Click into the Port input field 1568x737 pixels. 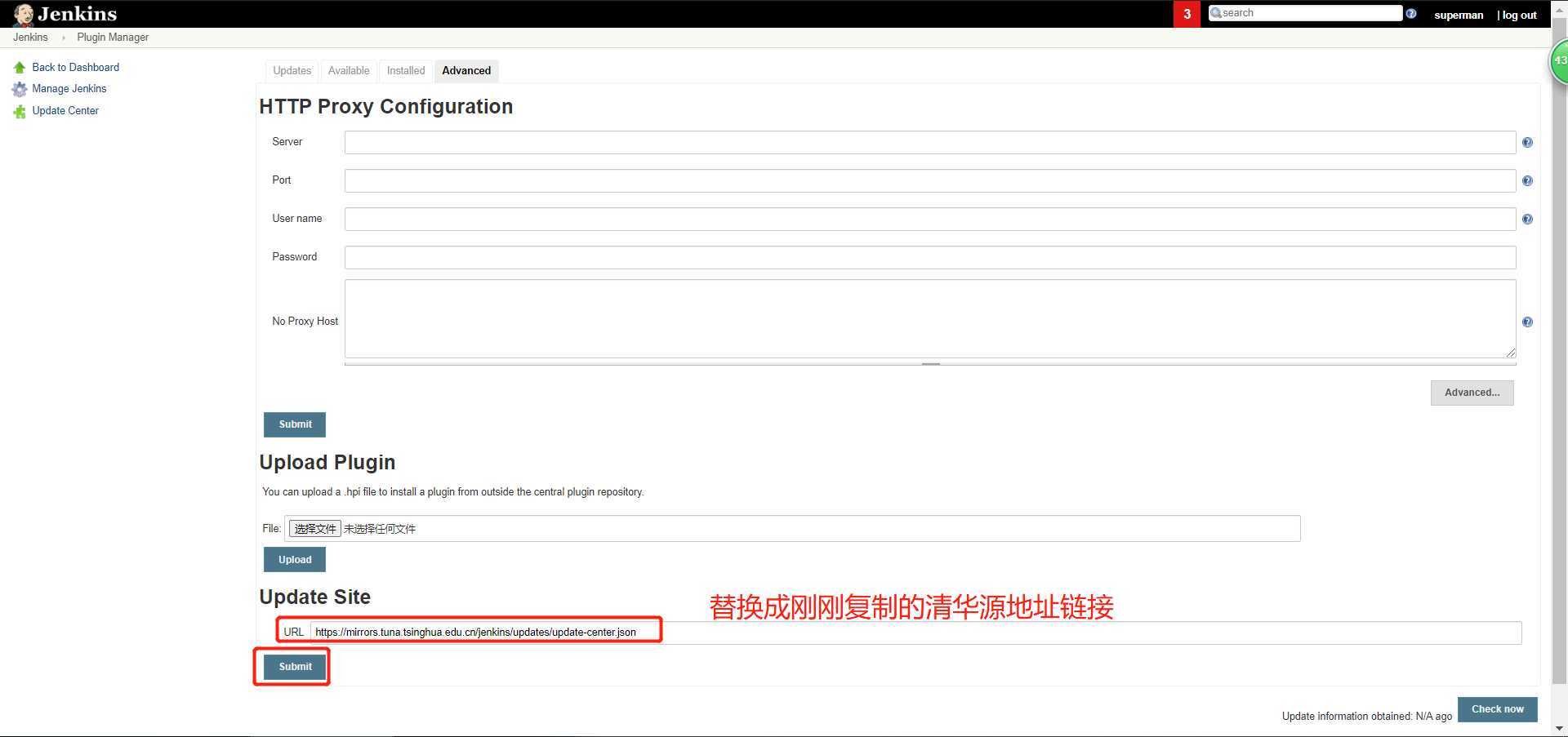click(x=930, y=181)
